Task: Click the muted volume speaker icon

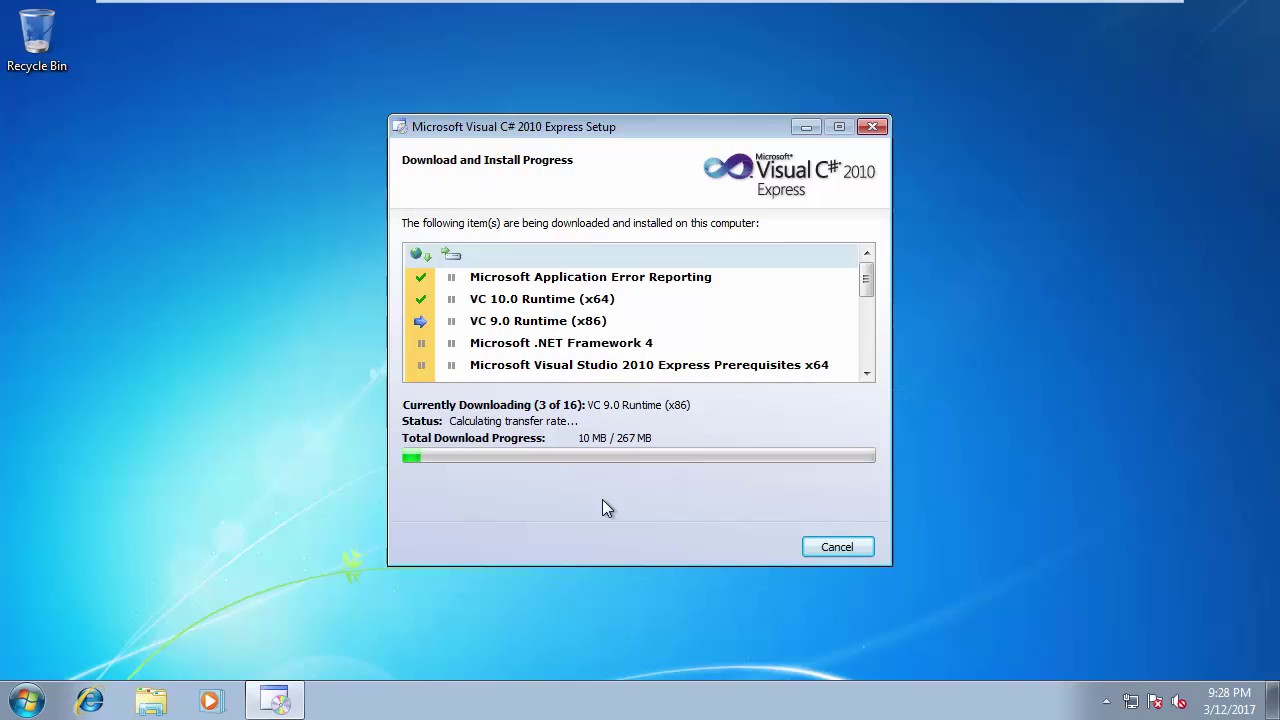Action: click(1179, 702)
